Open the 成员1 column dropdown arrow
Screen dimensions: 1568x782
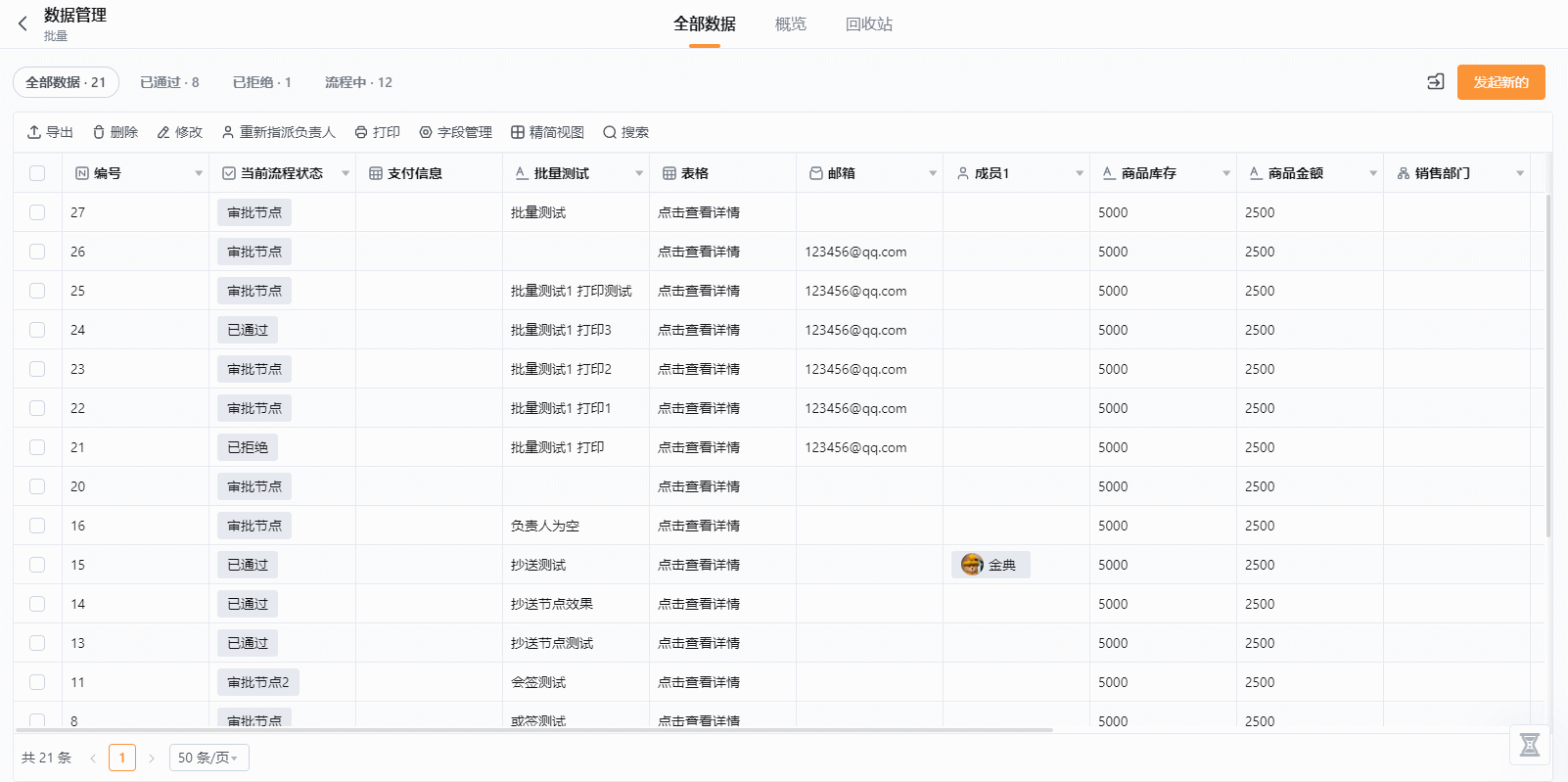1080,173
